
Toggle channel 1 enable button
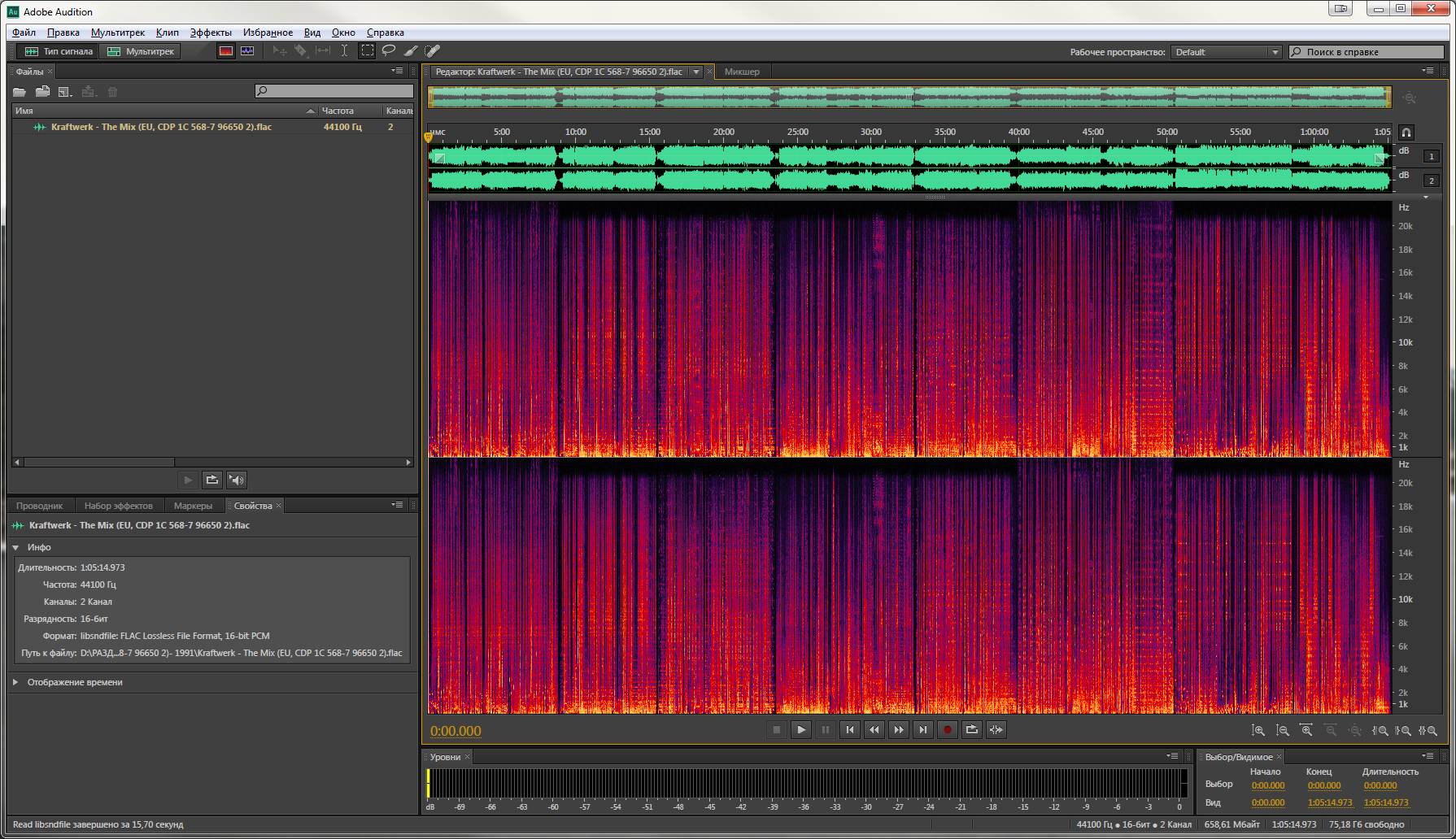(1432, 156)
